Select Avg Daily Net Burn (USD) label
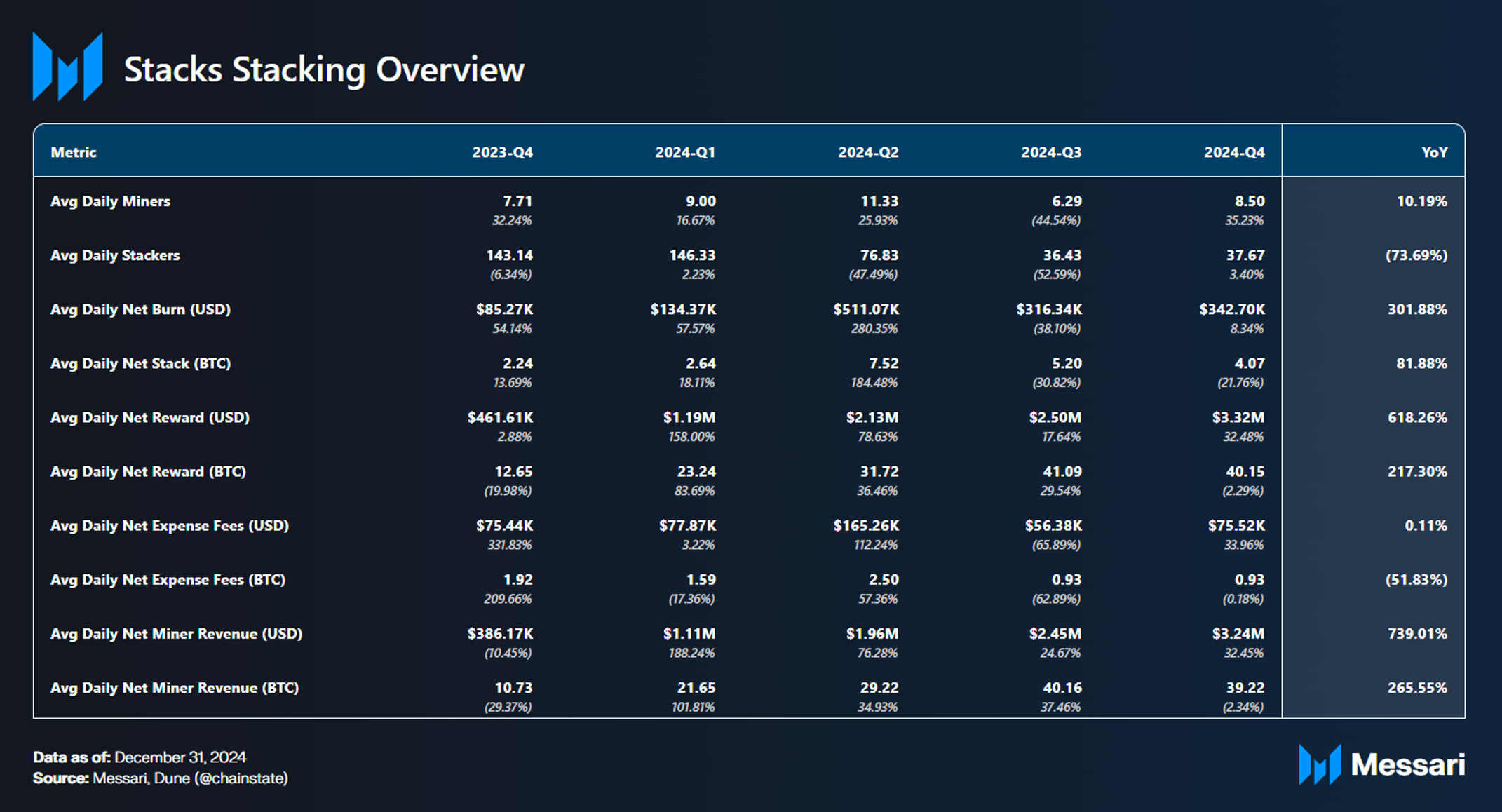 click(140, 309)
